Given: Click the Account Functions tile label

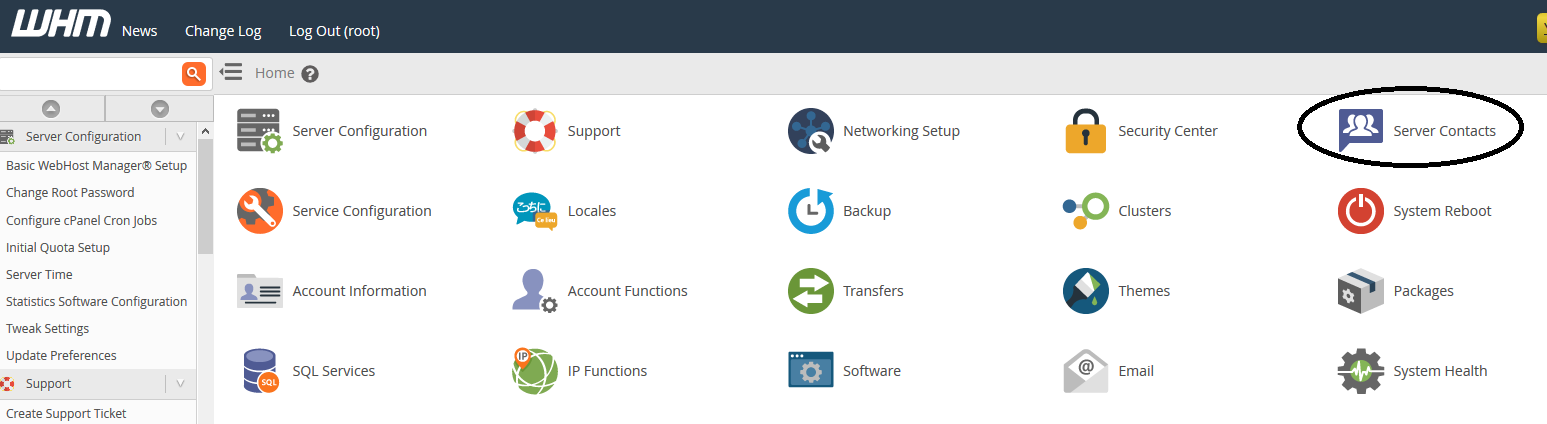Looking at the screenshot, I should click(x=628, y=291).
